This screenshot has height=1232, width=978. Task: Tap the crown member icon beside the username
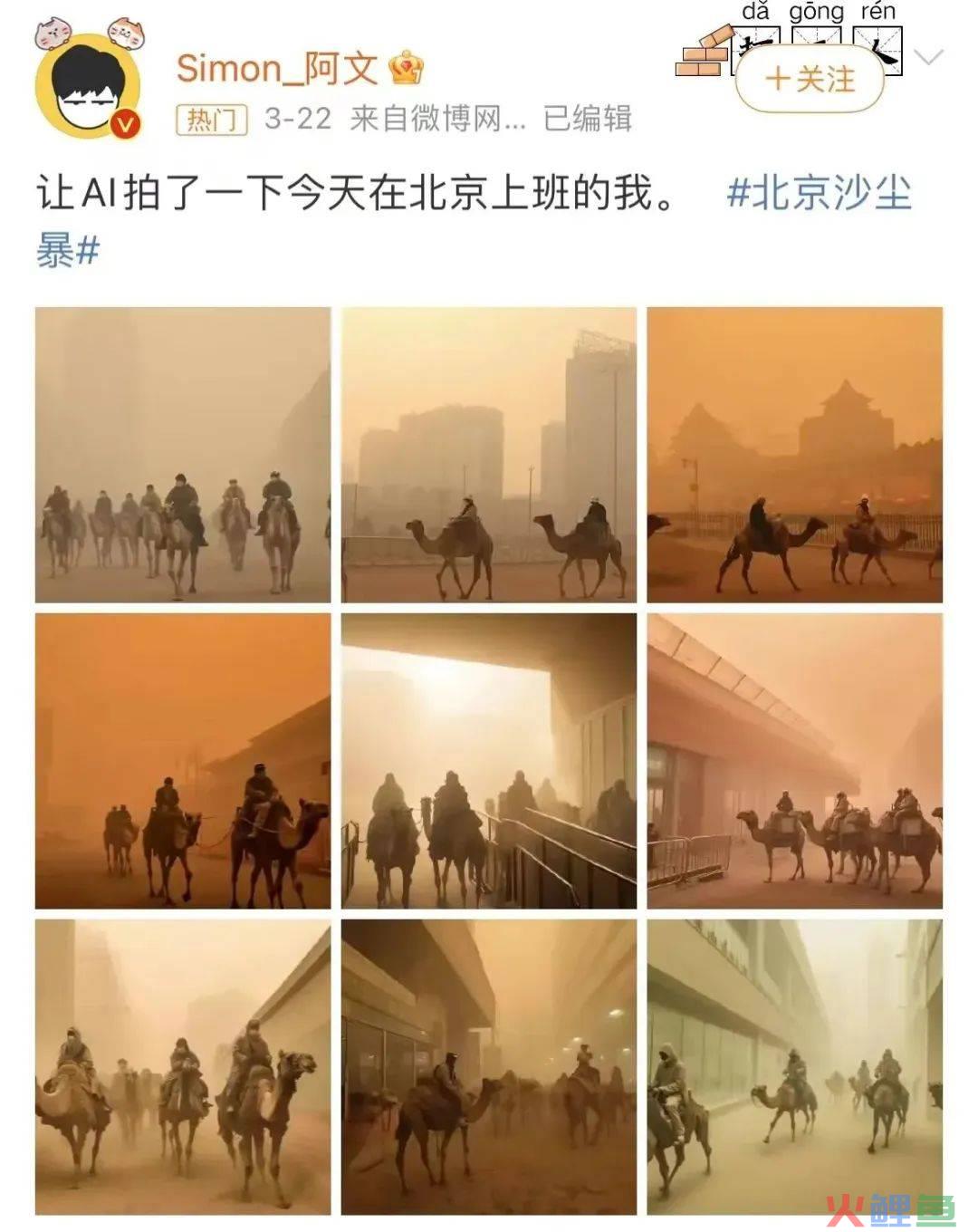pyautogui.click(x=406, y=68)
